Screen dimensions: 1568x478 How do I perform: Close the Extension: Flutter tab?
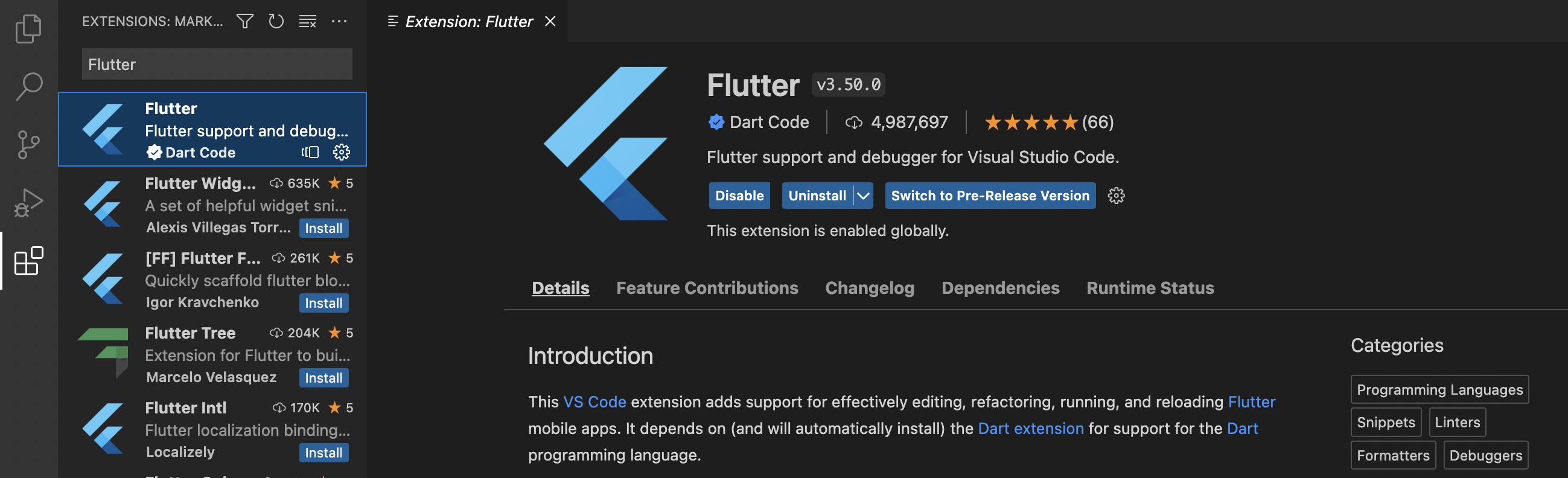(550, 21)
